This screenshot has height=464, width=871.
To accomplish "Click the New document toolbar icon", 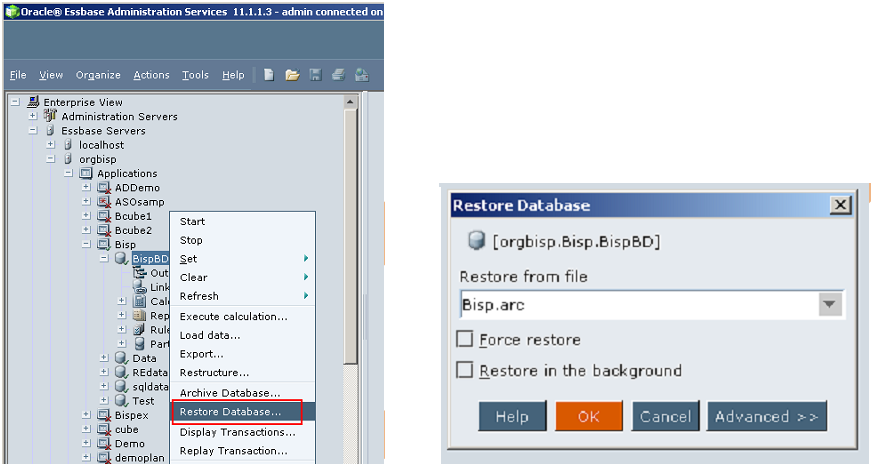I will [269, 74].
